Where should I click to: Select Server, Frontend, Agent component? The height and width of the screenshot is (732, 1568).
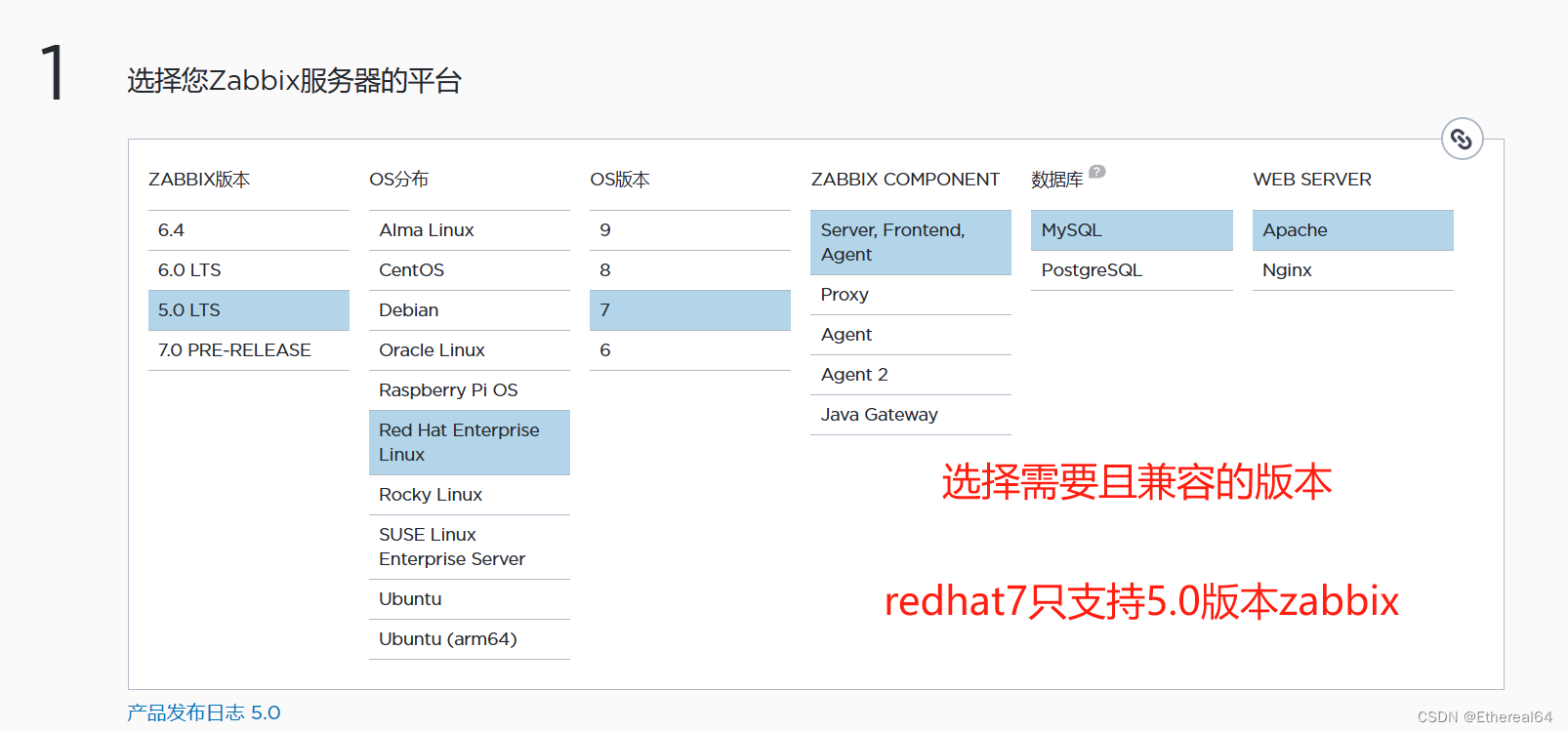pos(911,242)
